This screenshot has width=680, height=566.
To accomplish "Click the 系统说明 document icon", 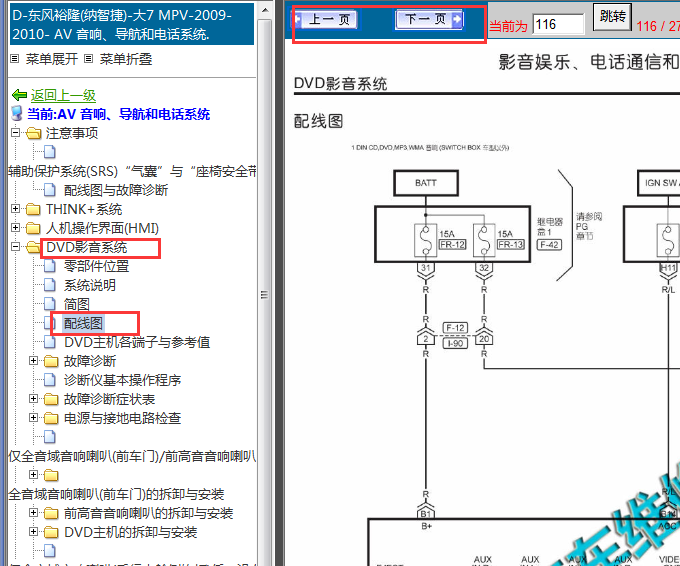I will (x=50, y=285).
